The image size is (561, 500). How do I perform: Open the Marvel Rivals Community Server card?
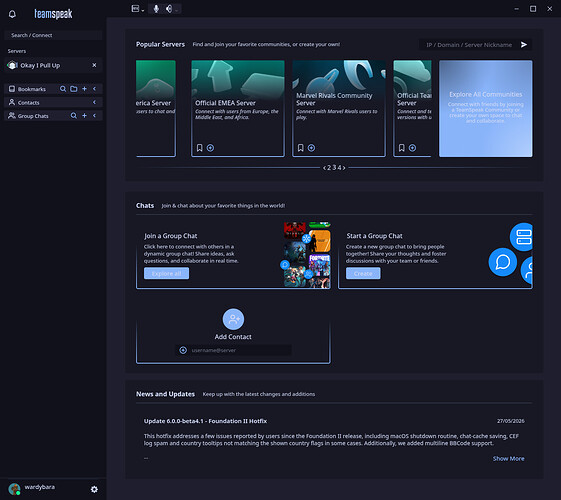(339, 108)
